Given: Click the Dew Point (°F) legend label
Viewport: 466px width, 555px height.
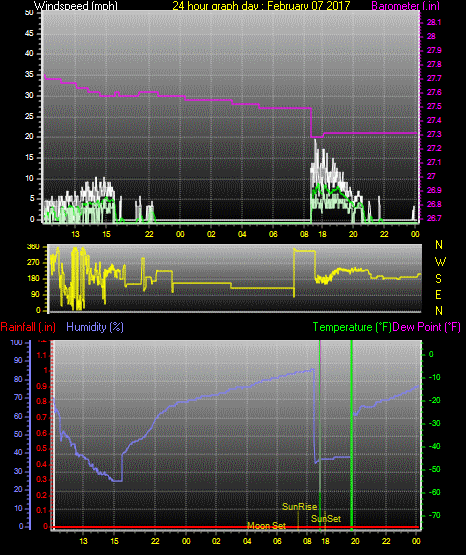Looking at the screenshot, I should coord(426,327).
